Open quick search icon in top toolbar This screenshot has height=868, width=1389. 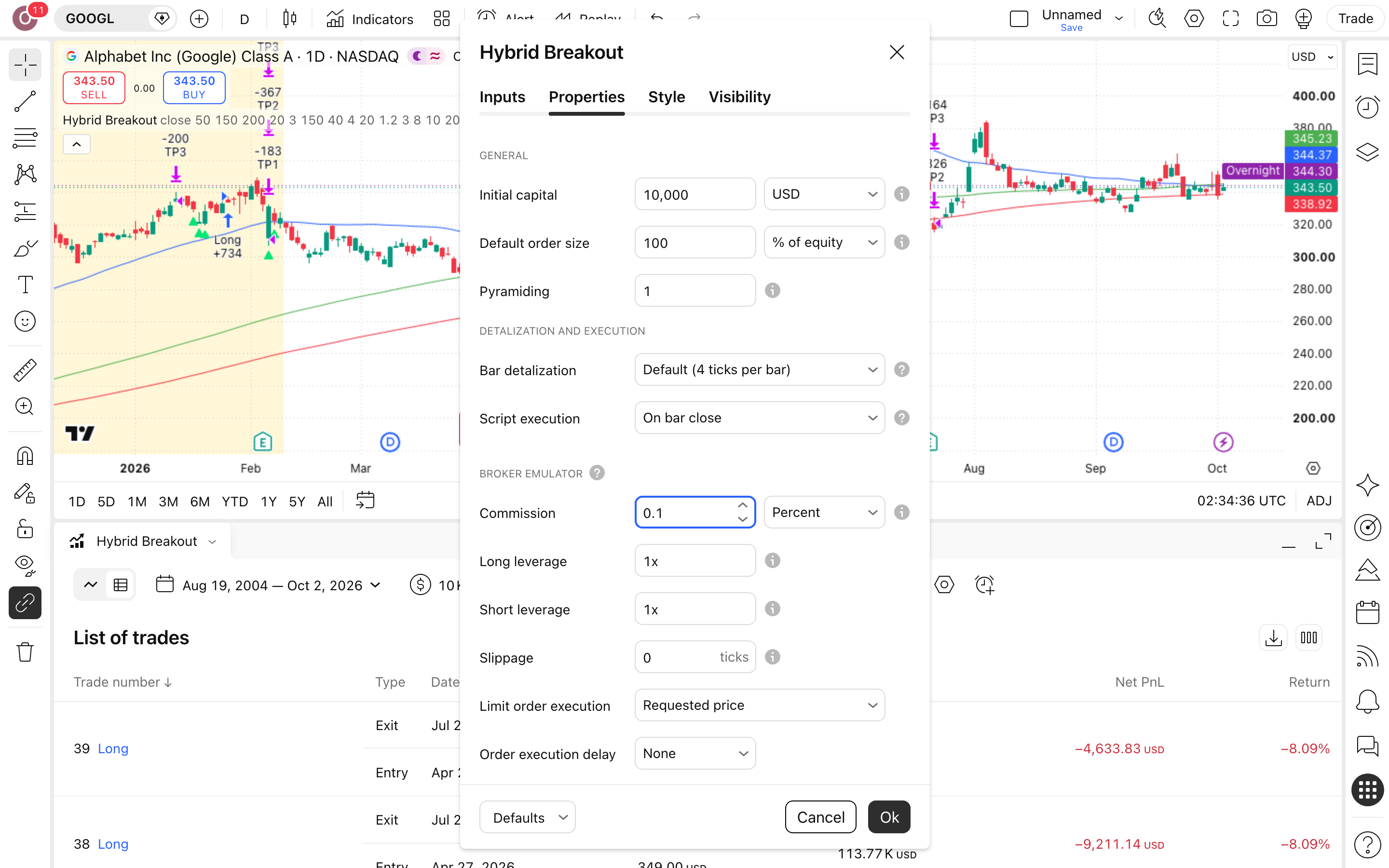[1157, 19]
